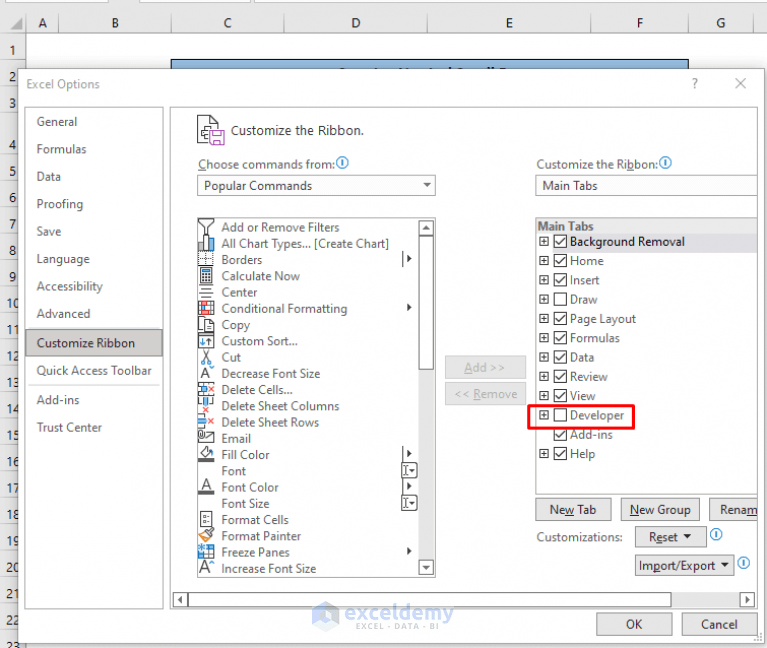
Task: Uncheck the Background Removal tab checkbox
Action: [560, 242]
